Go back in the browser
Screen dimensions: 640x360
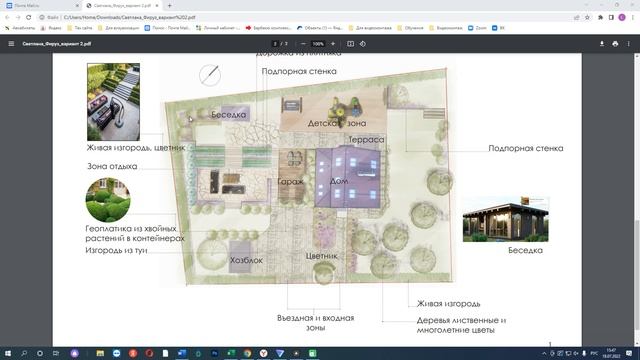pyautogui.click(x=7, y=18)
